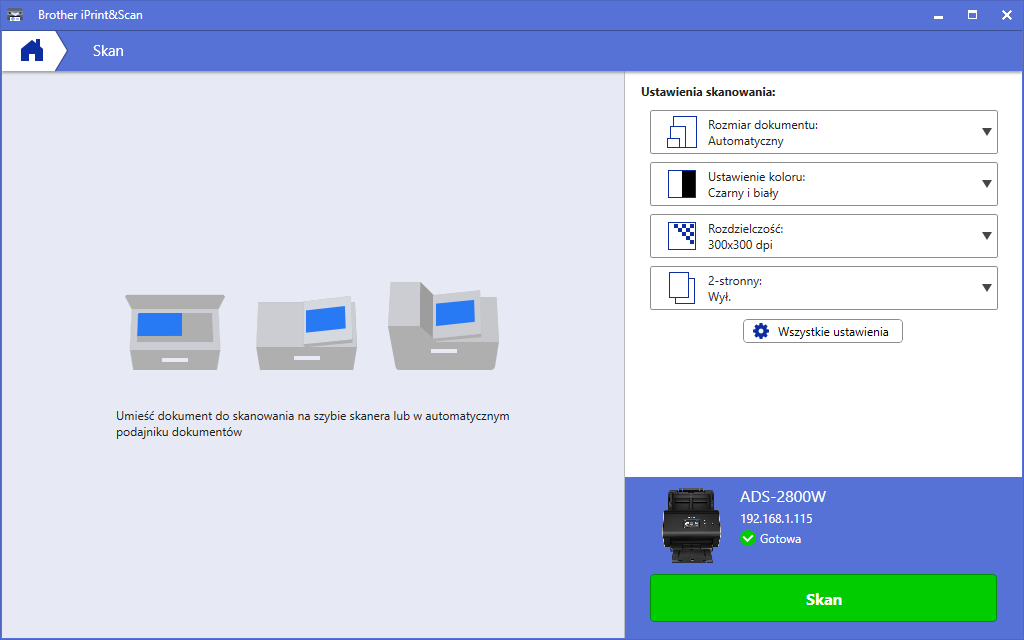Click the document size pages icon
This screenshot has height=640, width=1024.
coord(681,132)
